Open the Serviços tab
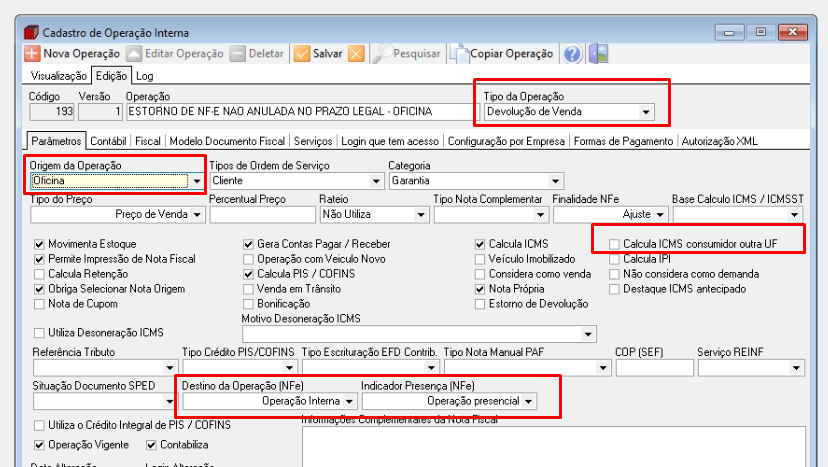The height and width of the screenshot is (467, 828). click(313, 142)
